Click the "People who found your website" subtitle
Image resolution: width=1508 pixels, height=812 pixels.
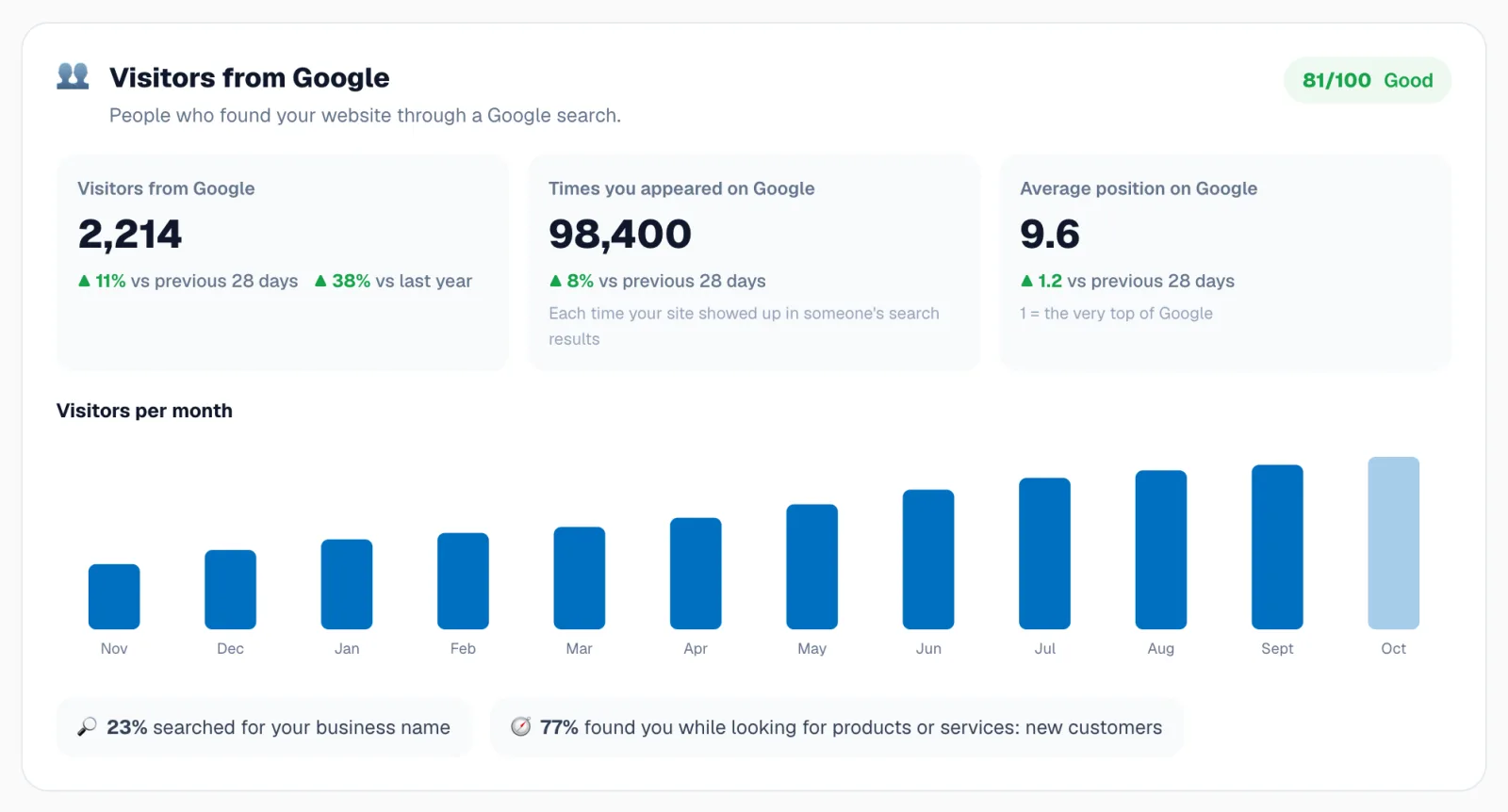365,115
